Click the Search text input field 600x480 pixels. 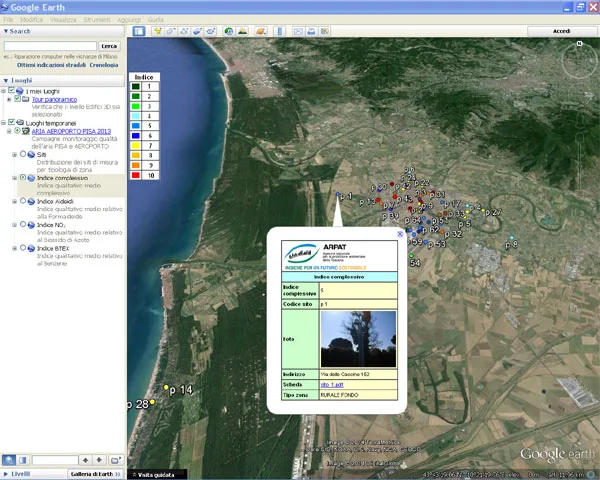pyautogui.click(x=50, y=46)
